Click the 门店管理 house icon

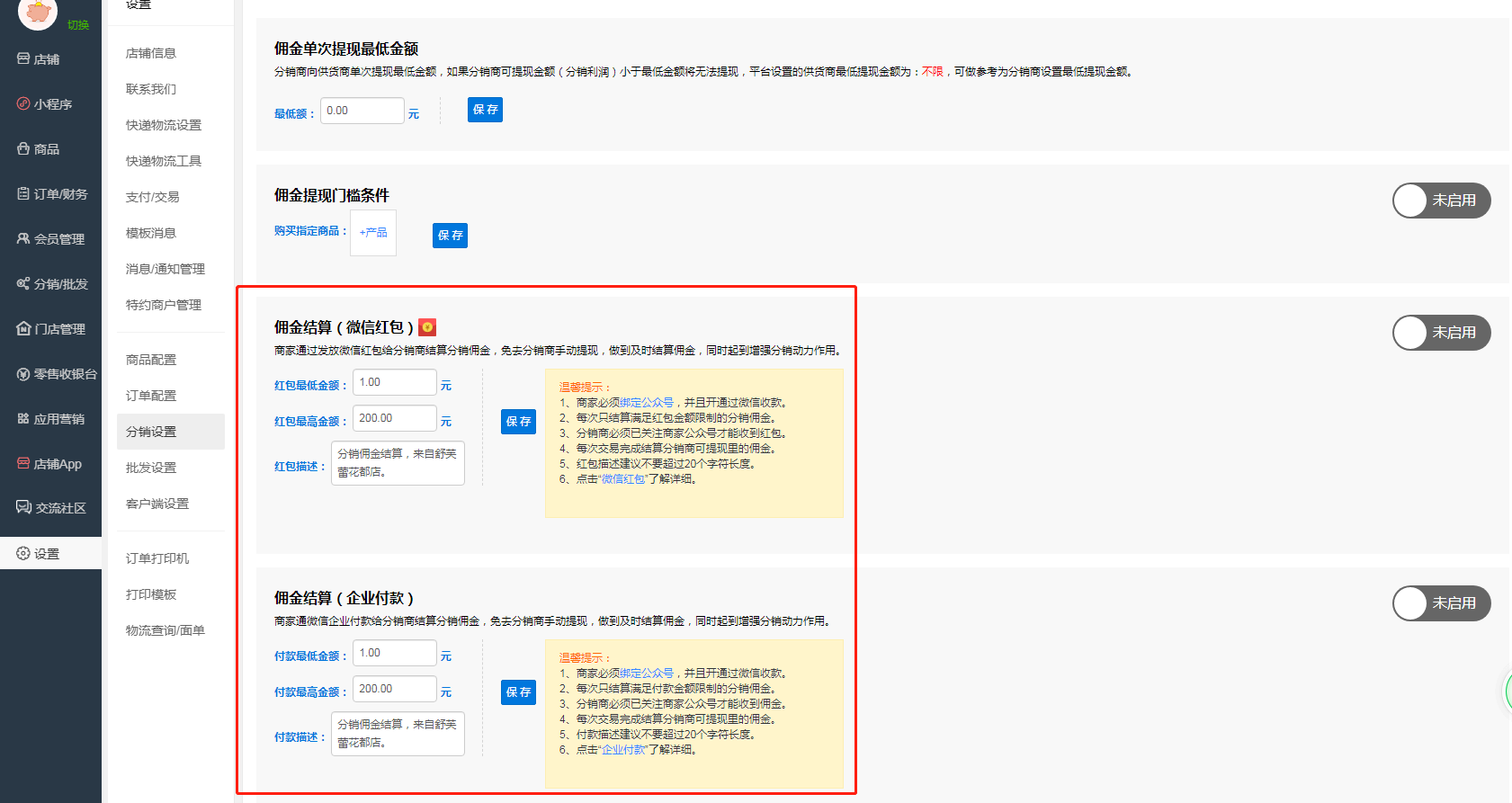23,328
